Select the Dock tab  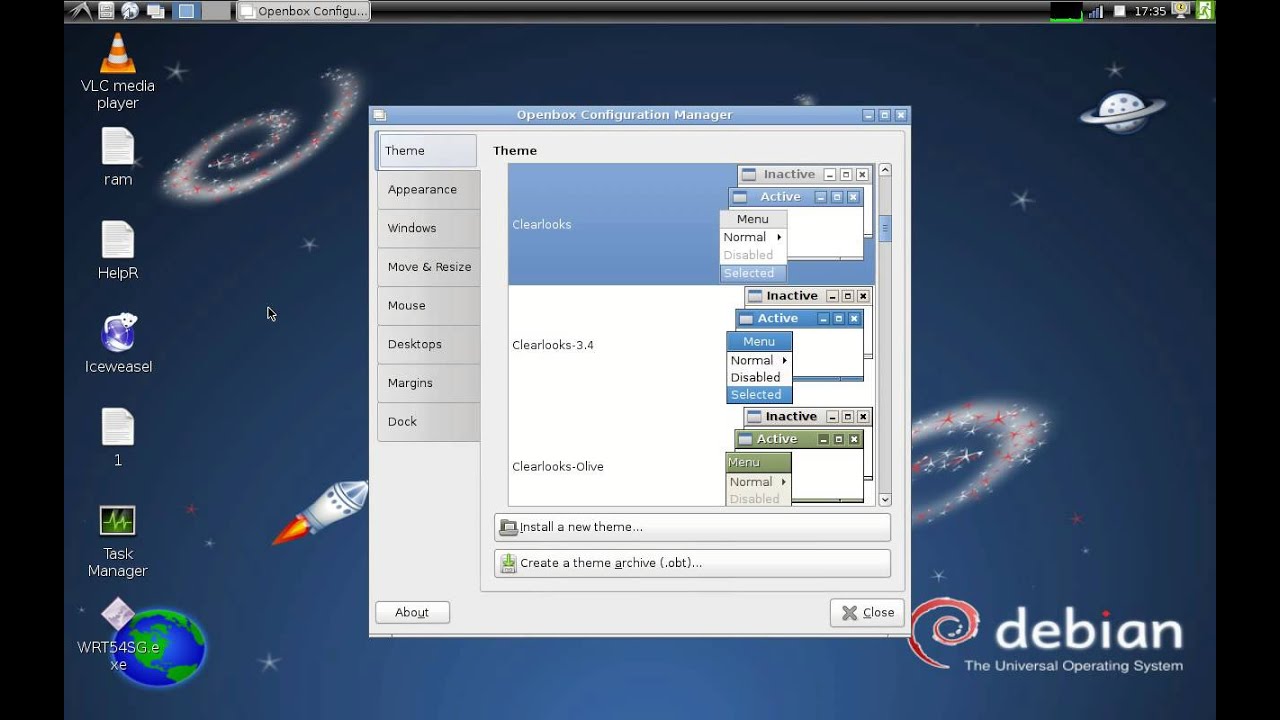(428, 421)
